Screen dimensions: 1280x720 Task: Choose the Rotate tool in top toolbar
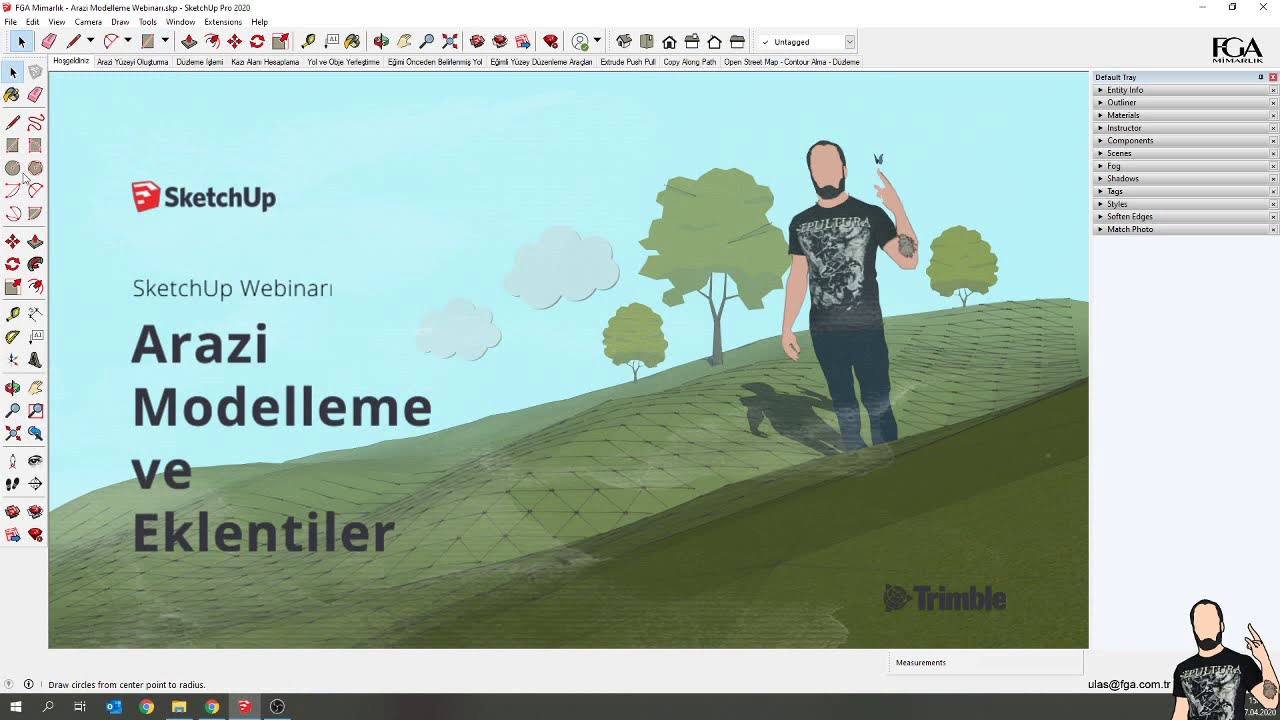[x=257, y=41]
